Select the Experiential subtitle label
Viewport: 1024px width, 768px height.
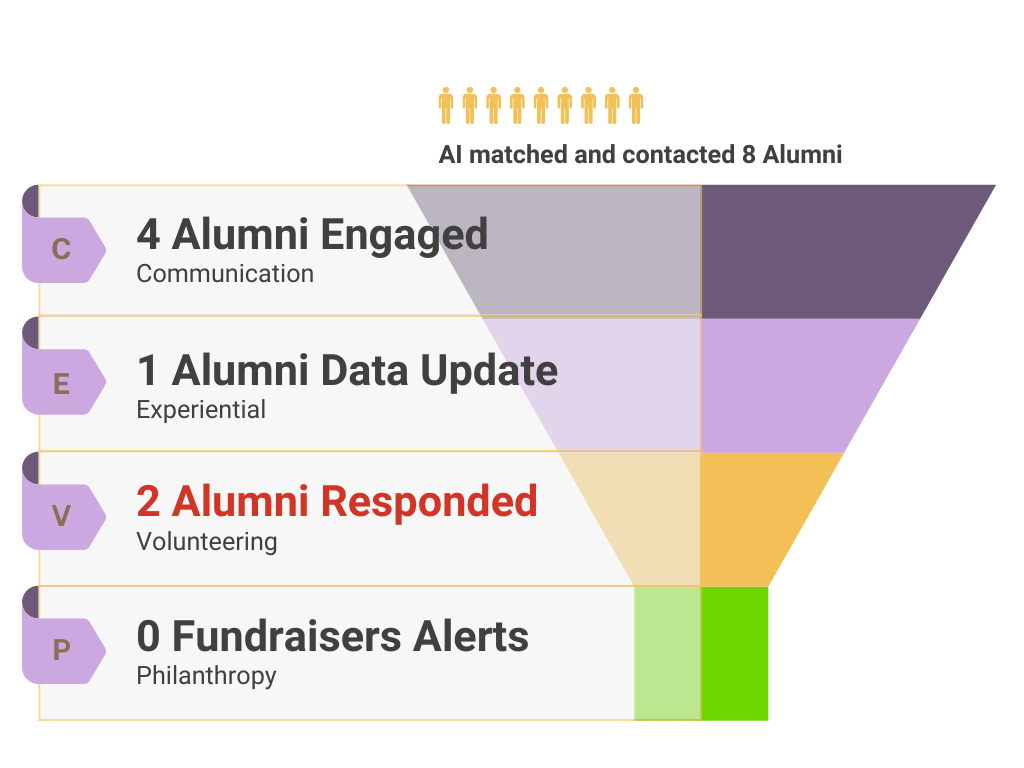(x=201, y=410)
